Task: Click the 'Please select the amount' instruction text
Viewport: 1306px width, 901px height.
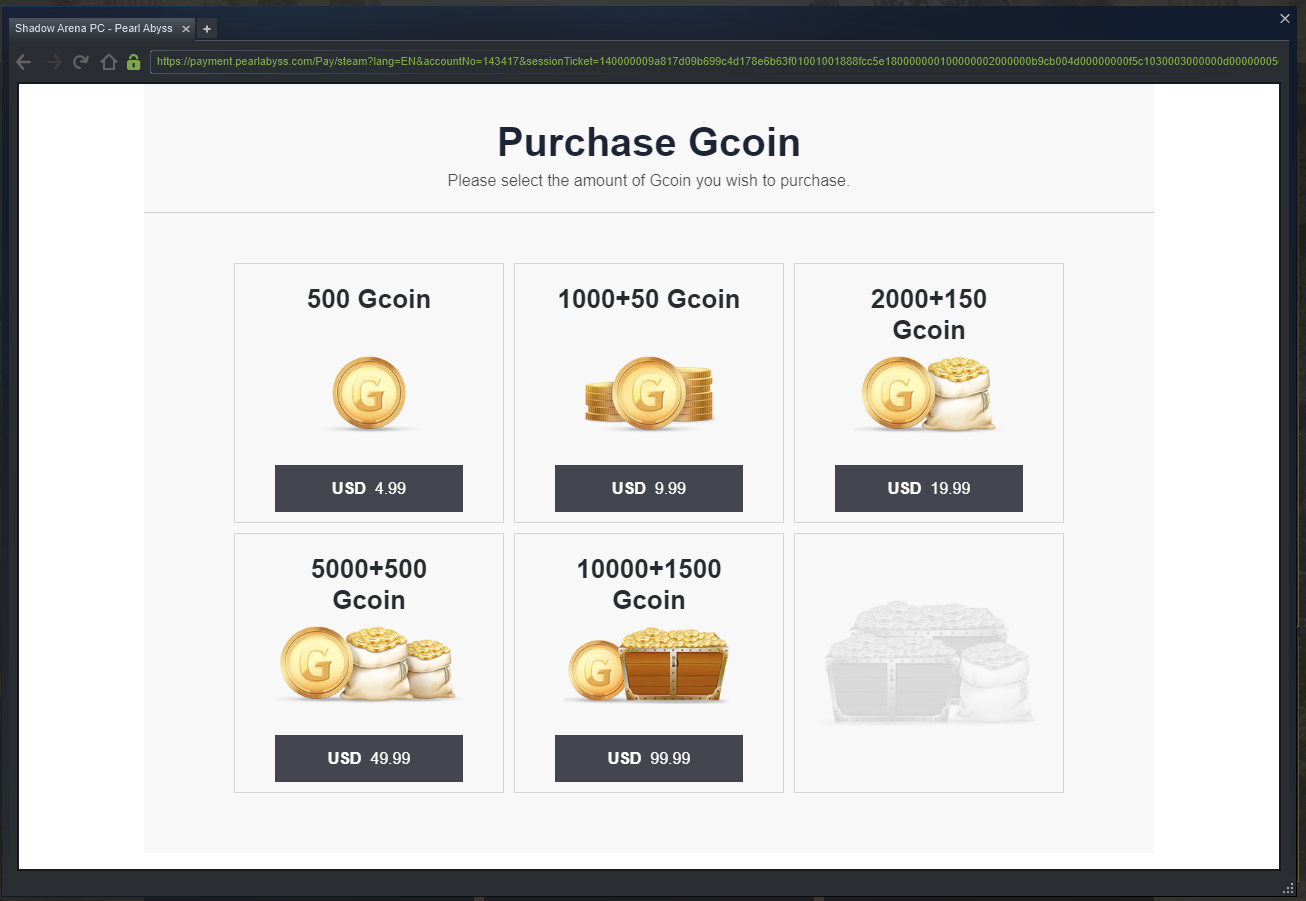Action: 649,181
